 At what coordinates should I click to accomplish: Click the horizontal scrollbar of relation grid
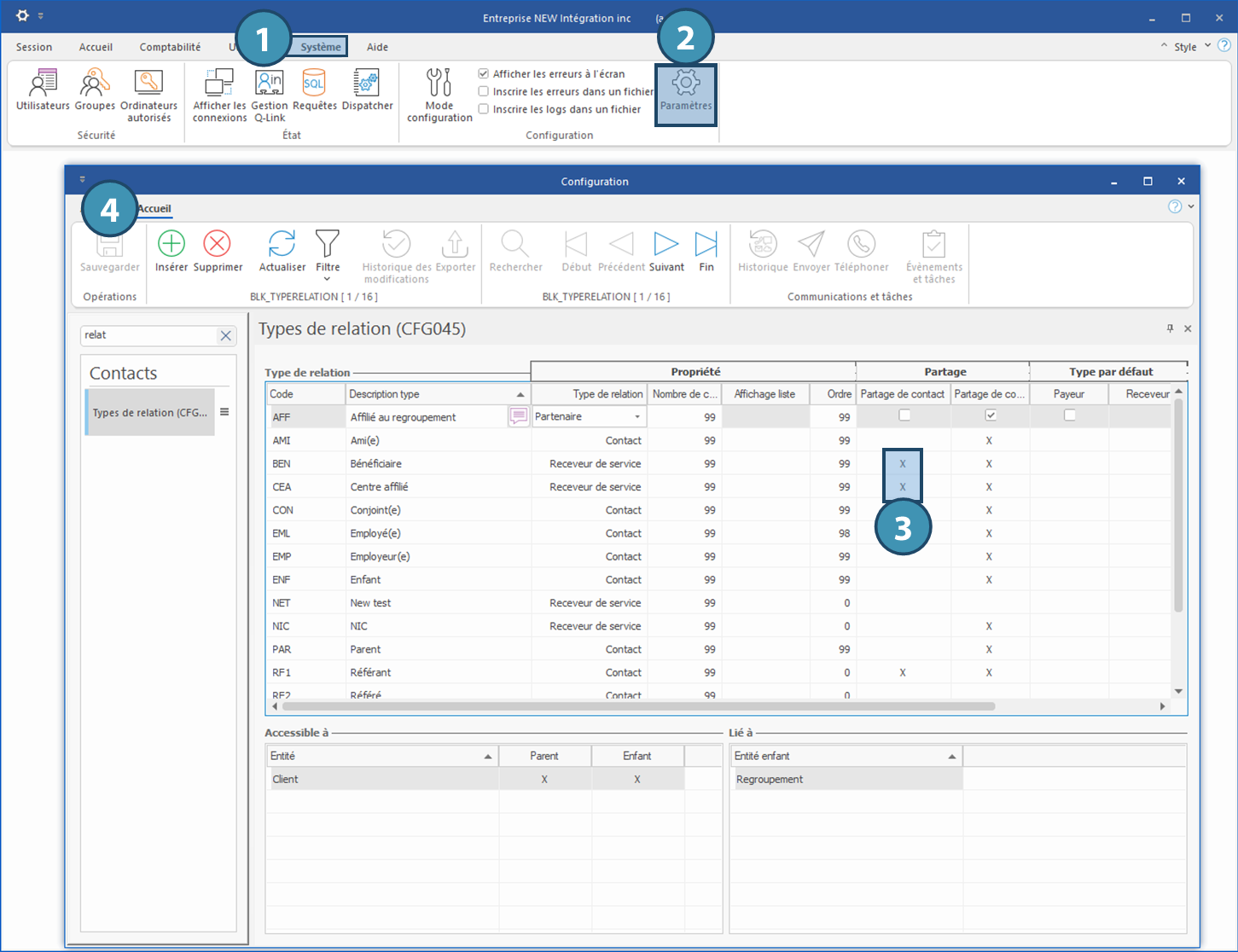pyautogui.click(x=638, y=706)
